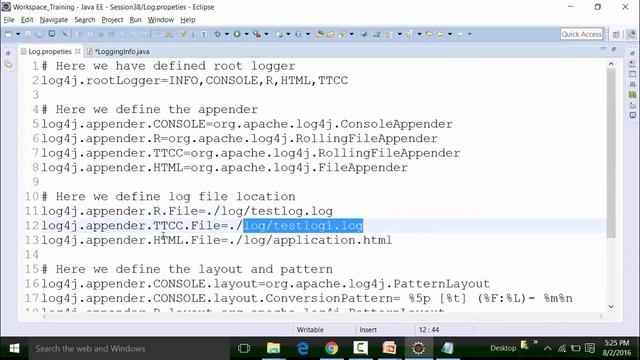
Task: Expand the Run dropdown arrow
Action: 246,34
